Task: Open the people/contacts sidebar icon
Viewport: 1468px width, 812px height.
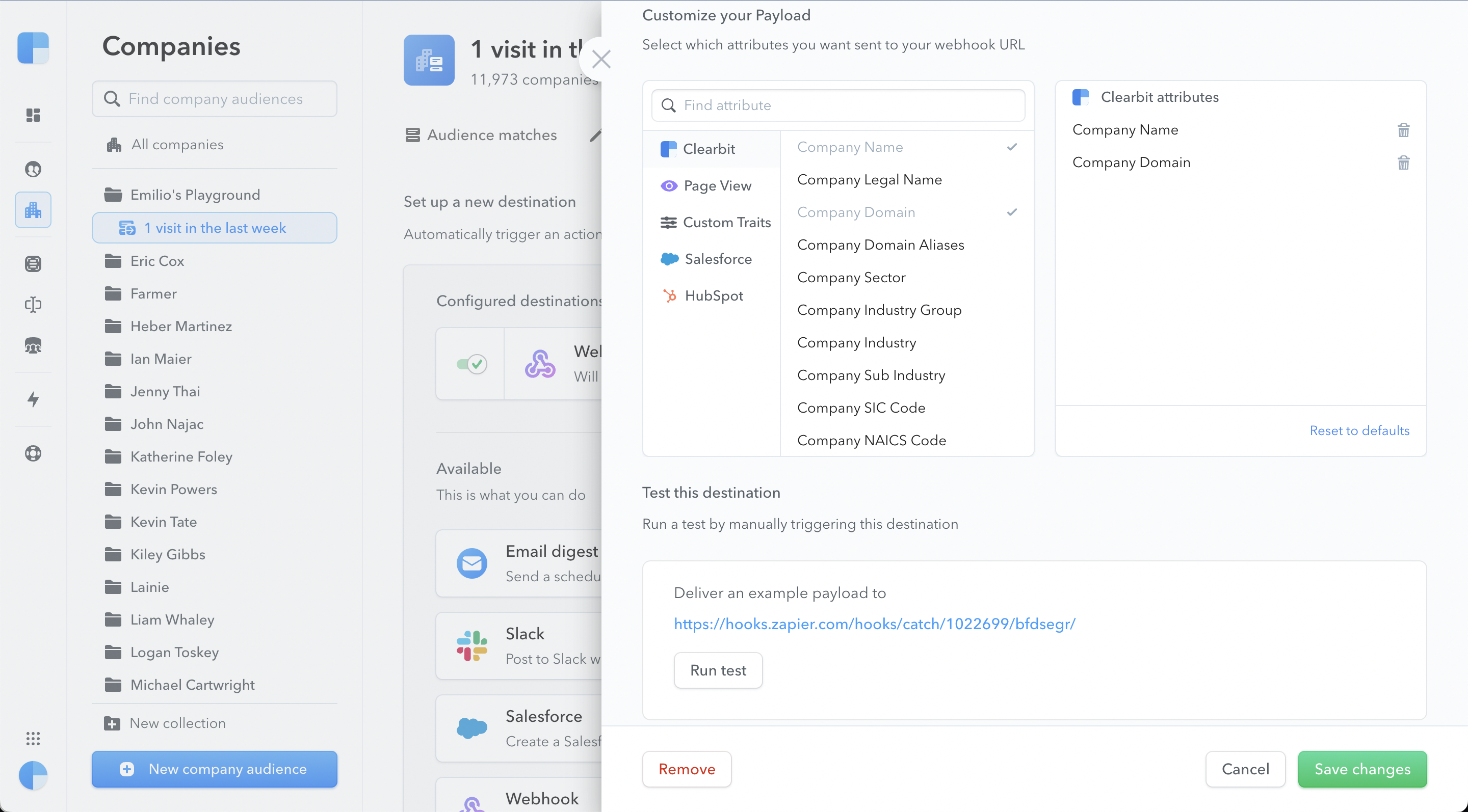Action: 33,169
